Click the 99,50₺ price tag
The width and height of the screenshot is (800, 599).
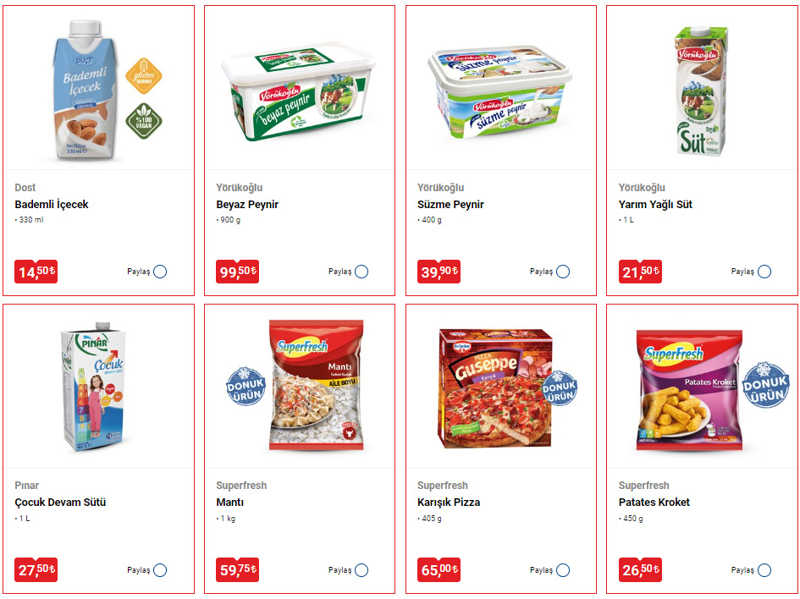(x=237, y=271)
